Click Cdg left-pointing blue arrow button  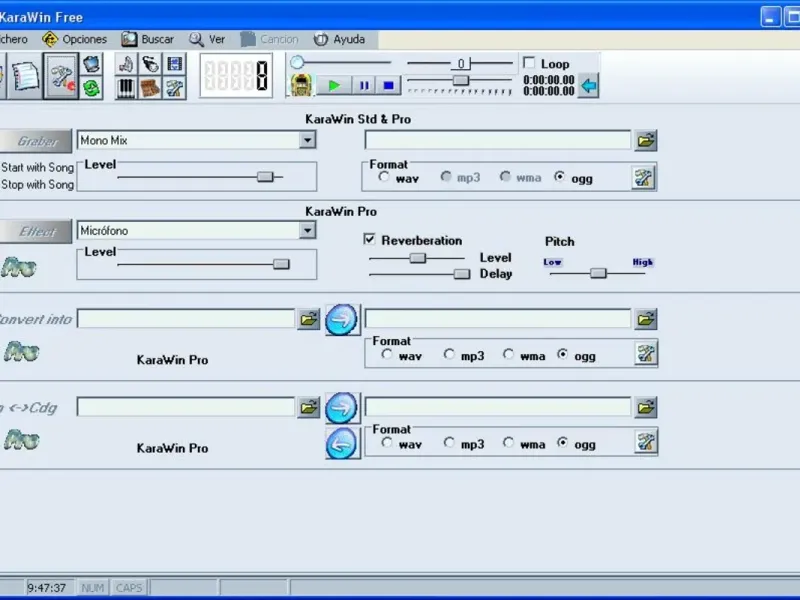coord(341,443)
